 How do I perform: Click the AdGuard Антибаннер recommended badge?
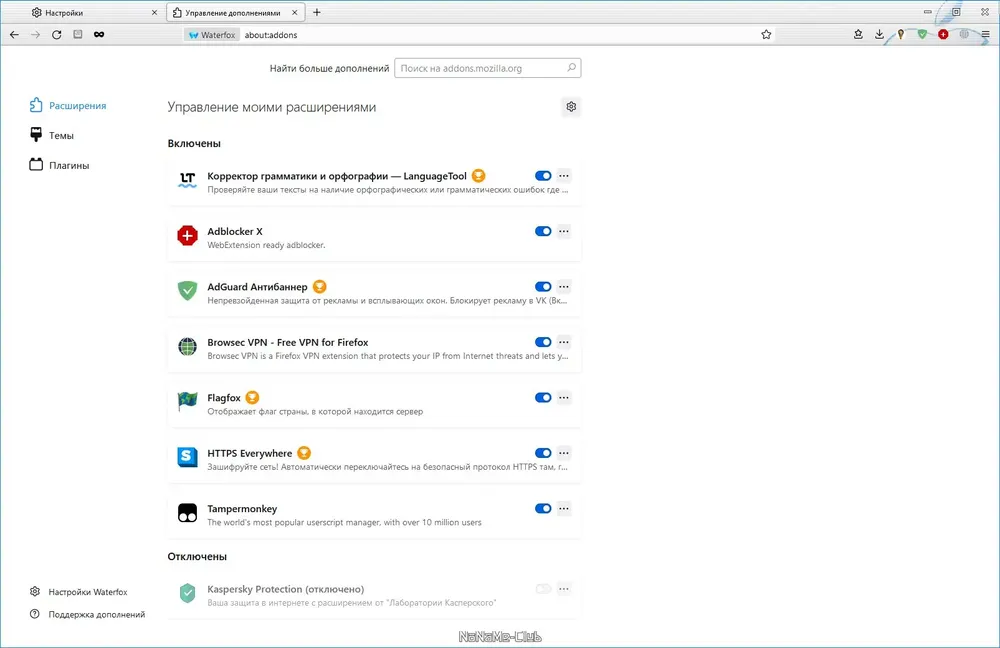(320, 287)
